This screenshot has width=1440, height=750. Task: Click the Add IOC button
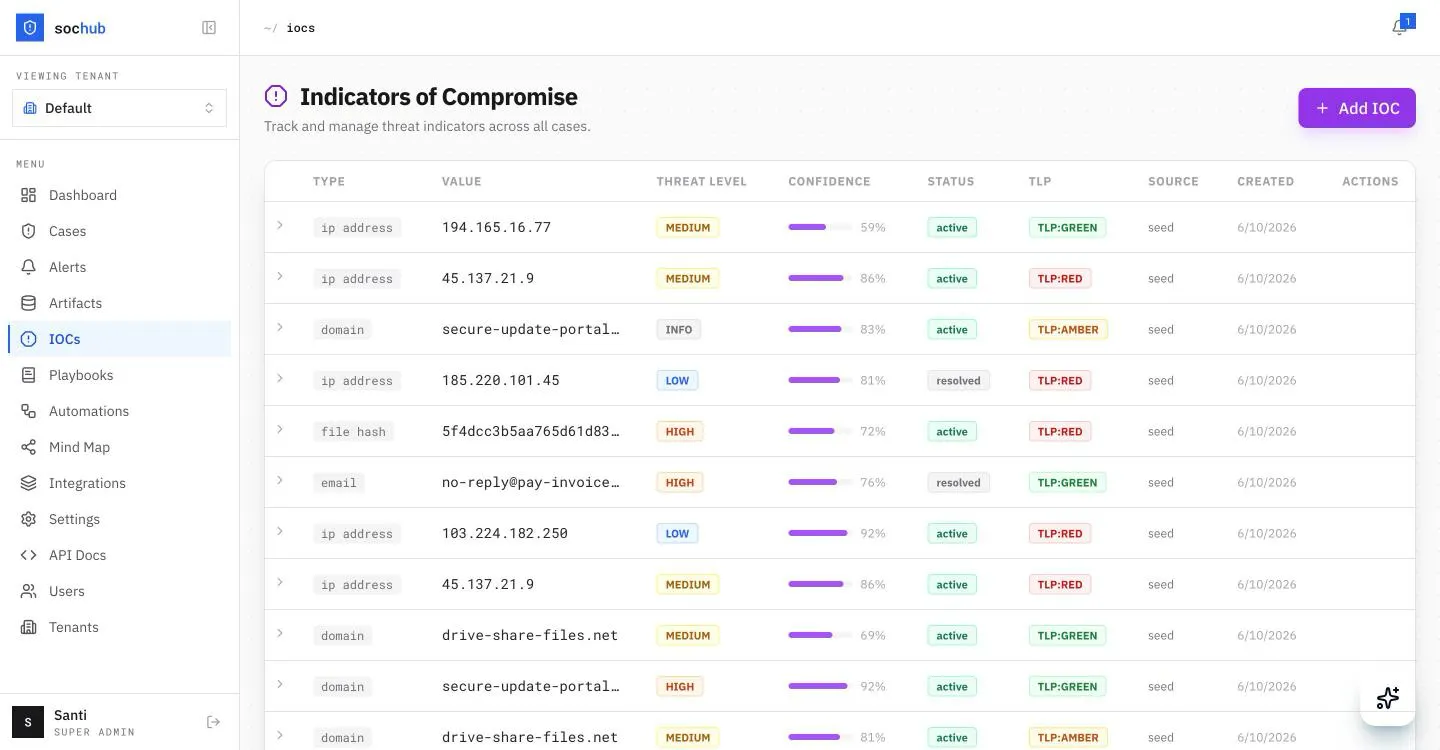[1357, 108]
